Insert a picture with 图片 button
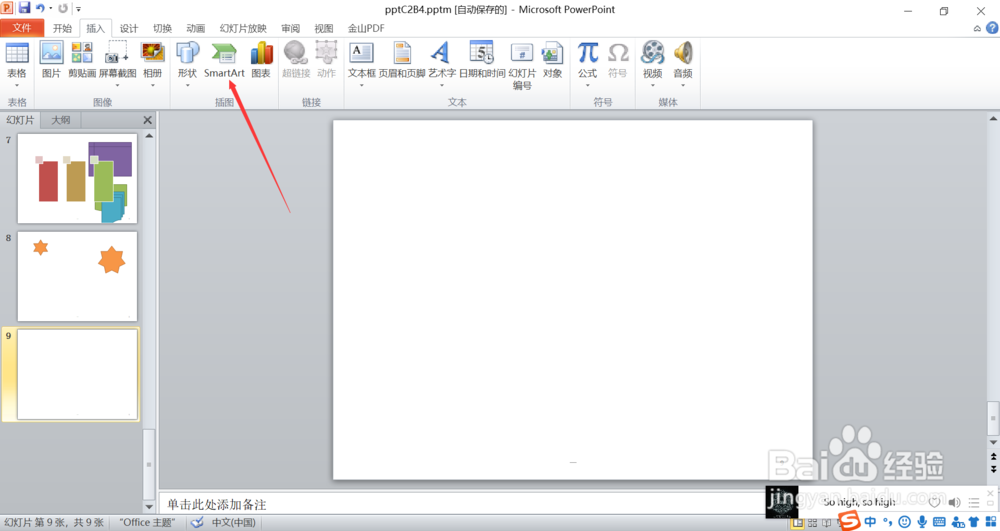Screen dimensions: 1000x531 click(51, 60)
